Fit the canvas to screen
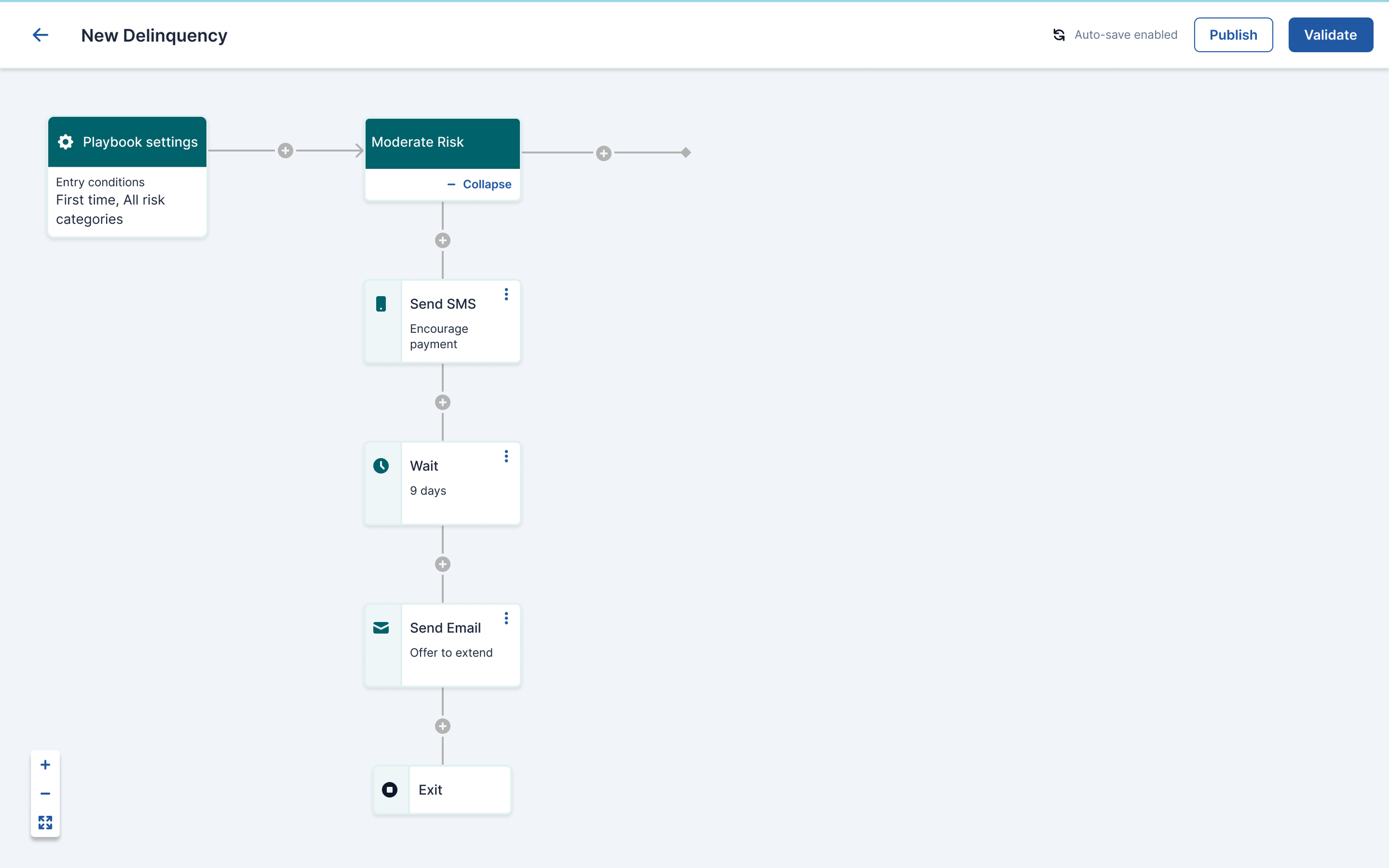1389x868 pixels. 46,822
